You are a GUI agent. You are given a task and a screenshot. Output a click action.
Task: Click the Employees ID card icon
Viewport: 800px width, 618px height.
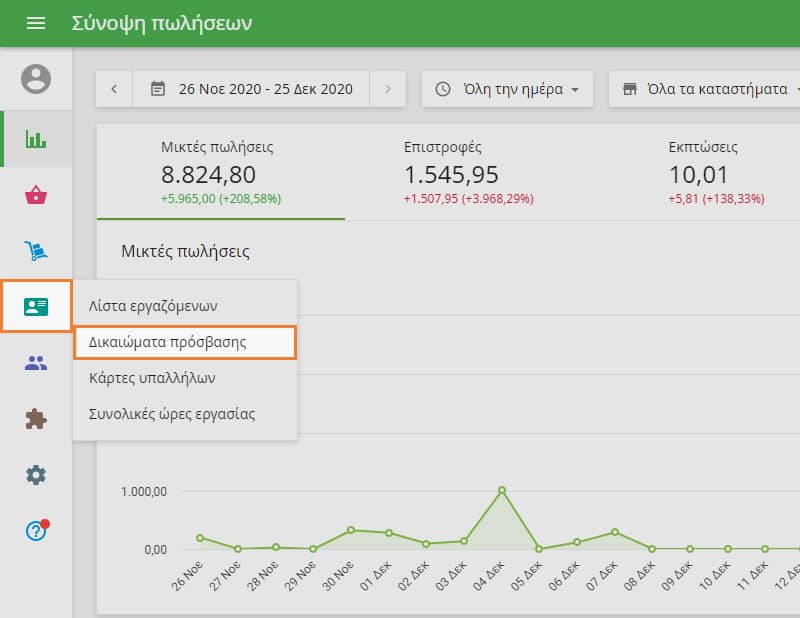[x=36, y=306]
